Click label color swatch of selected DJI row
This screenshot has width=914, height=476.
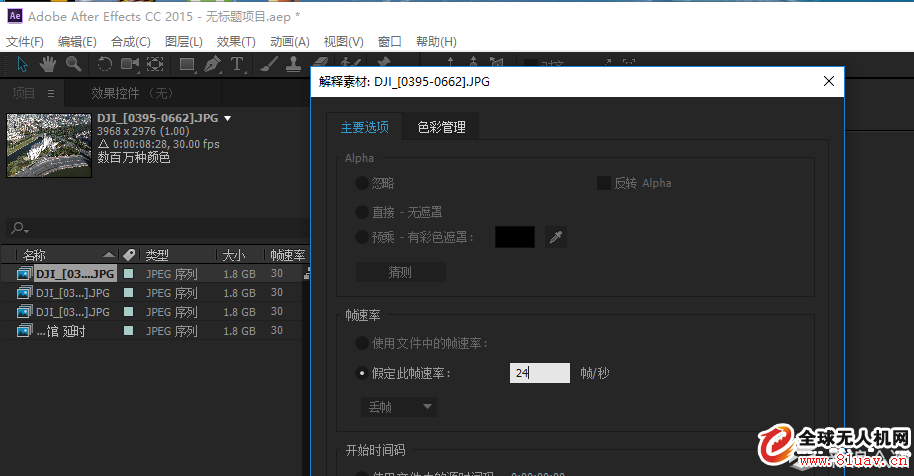pos(129,273)
